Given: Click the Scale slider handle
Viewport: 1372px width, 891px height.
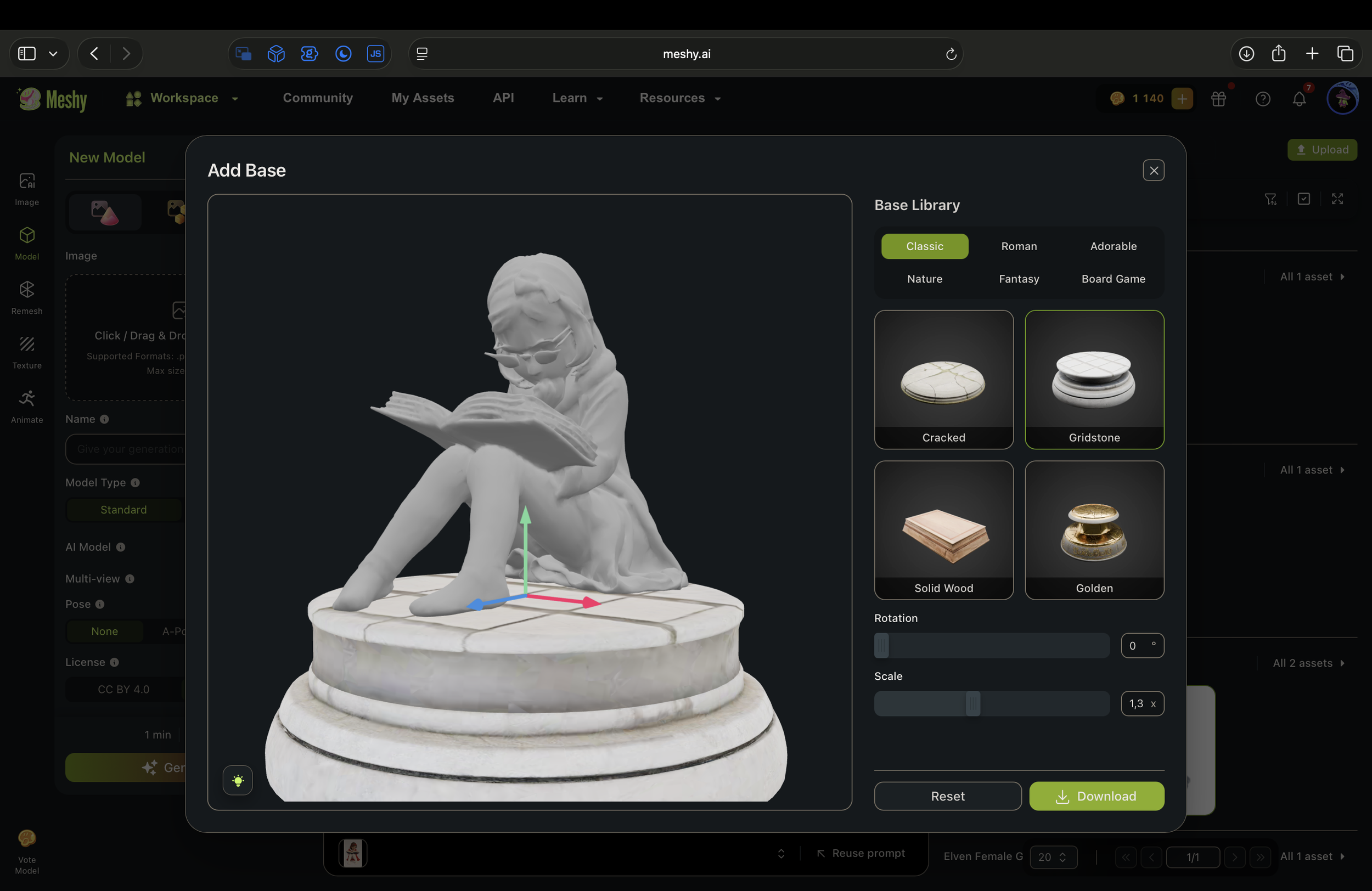Looking at the screenshot, I should [972, 703].
